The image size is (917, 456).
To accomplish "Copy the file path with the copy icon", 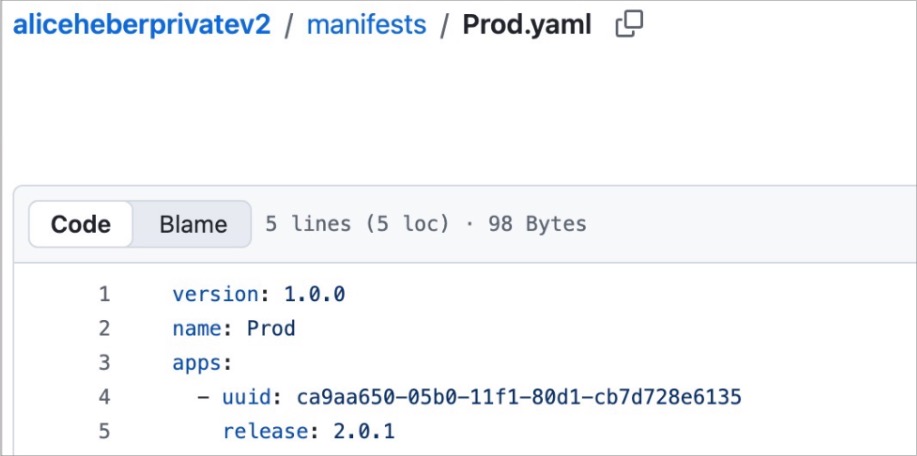I will pos(629,25).
